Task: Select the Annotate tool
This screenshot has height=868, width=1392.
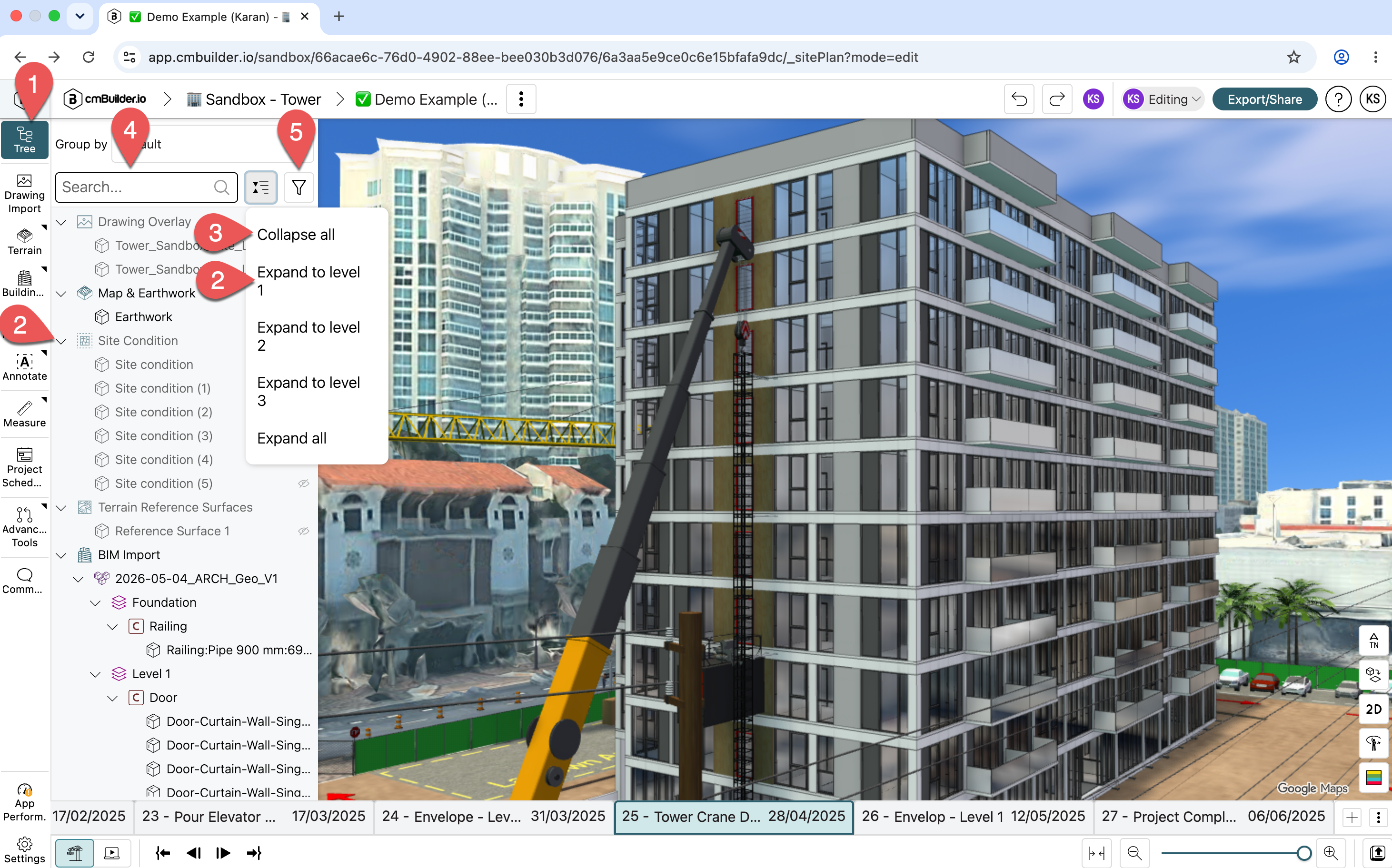Action: click(25, 367)
